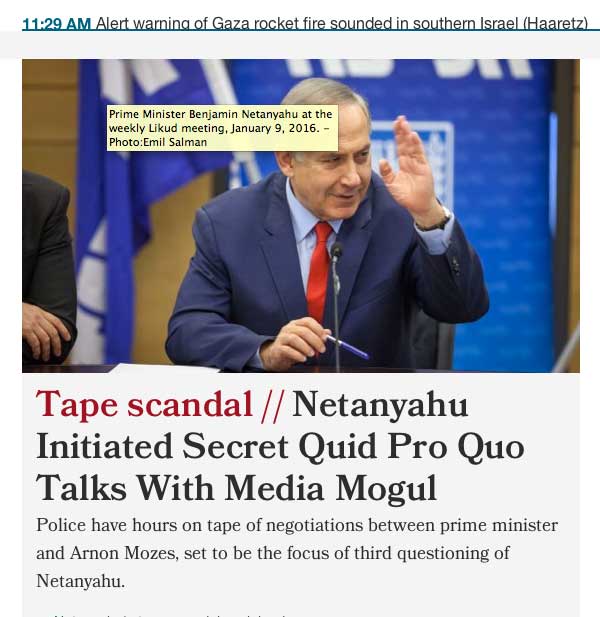Image resolution: width=600 pixels, height=617 pixels.
Task: Click the red double-slash separator in the headline
Action: pos(272,406)
